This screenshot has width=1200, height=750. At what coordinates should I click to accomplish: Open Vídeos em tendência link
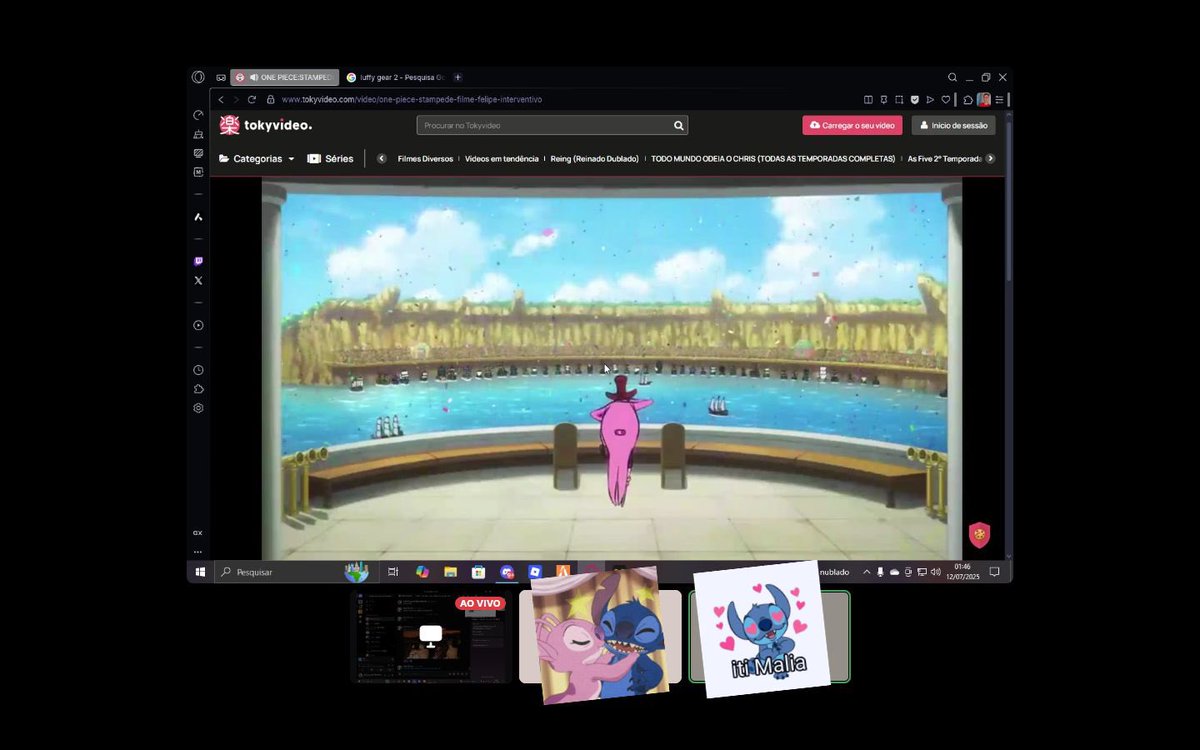[x=502, y=158]
